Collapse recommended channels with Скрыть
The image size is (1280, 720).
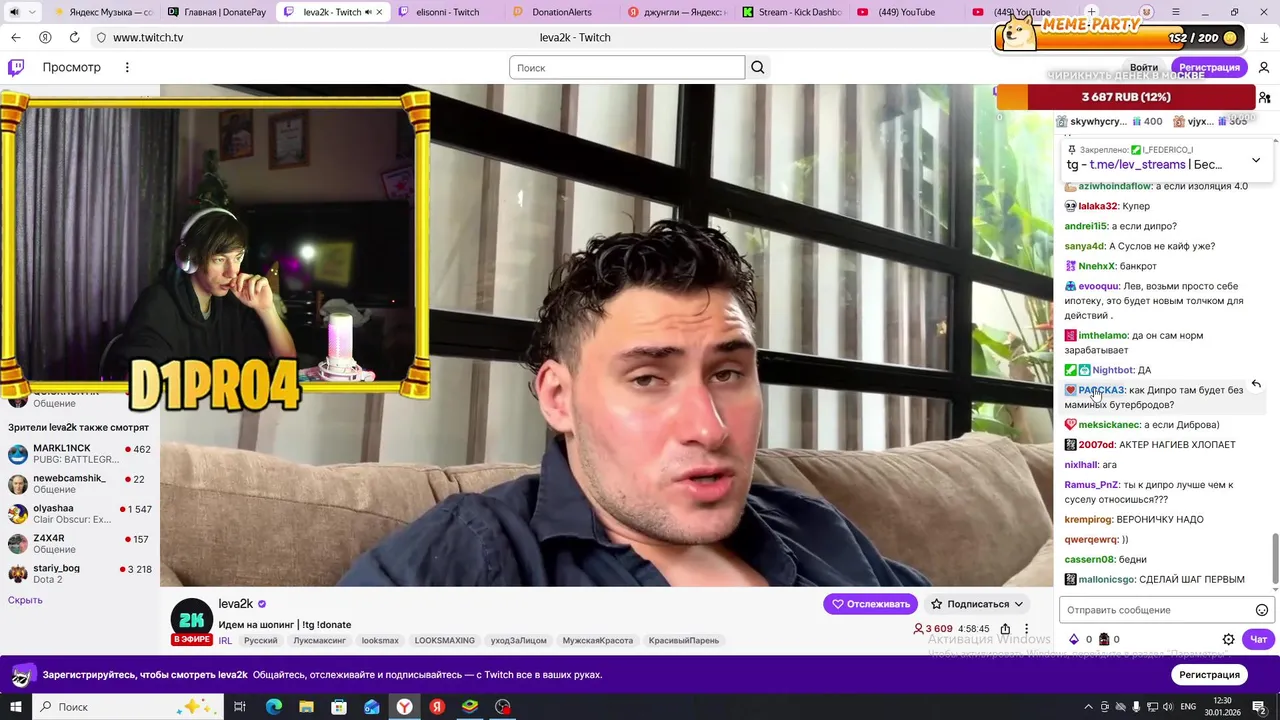click(x=25, y=600)
